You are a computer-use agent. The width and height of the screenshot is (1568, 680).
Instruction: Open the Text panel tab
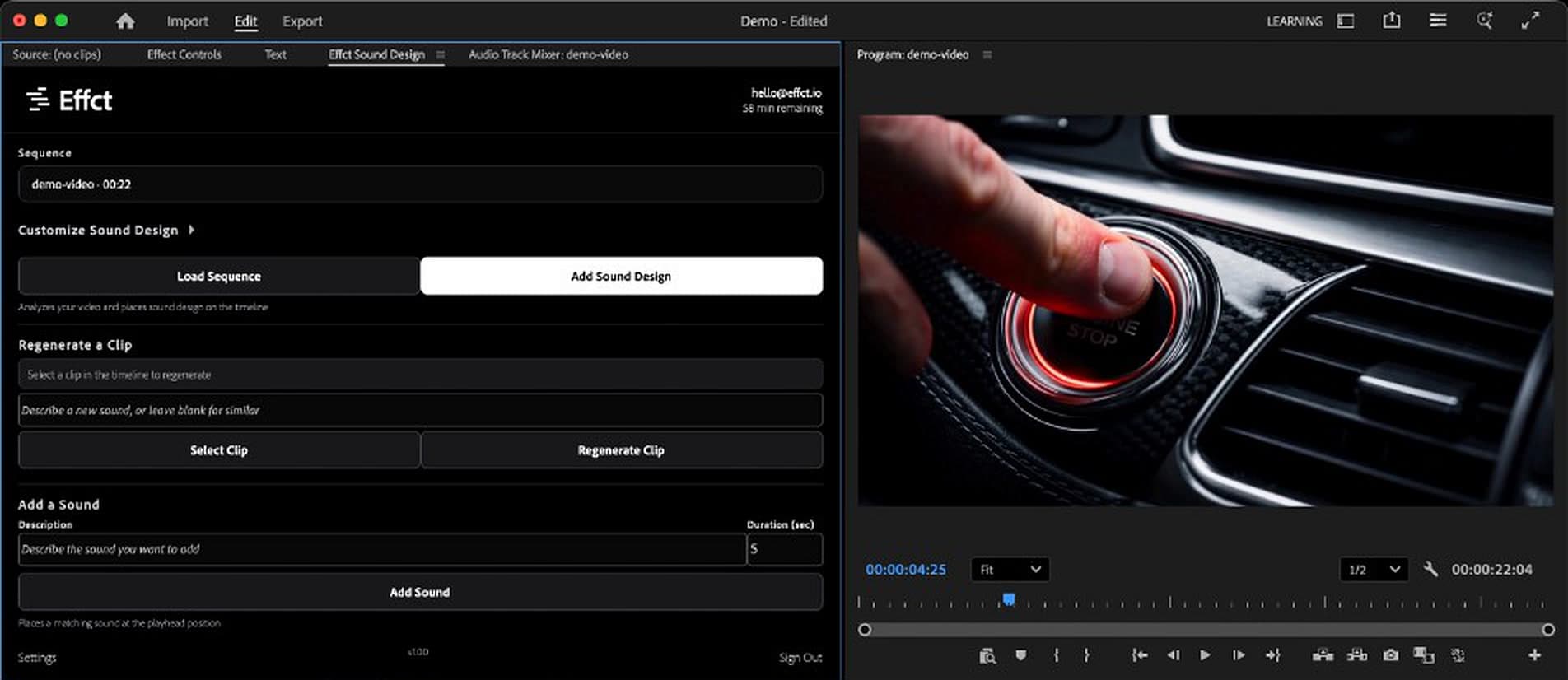pyautogui.click(x=276, y=54)
